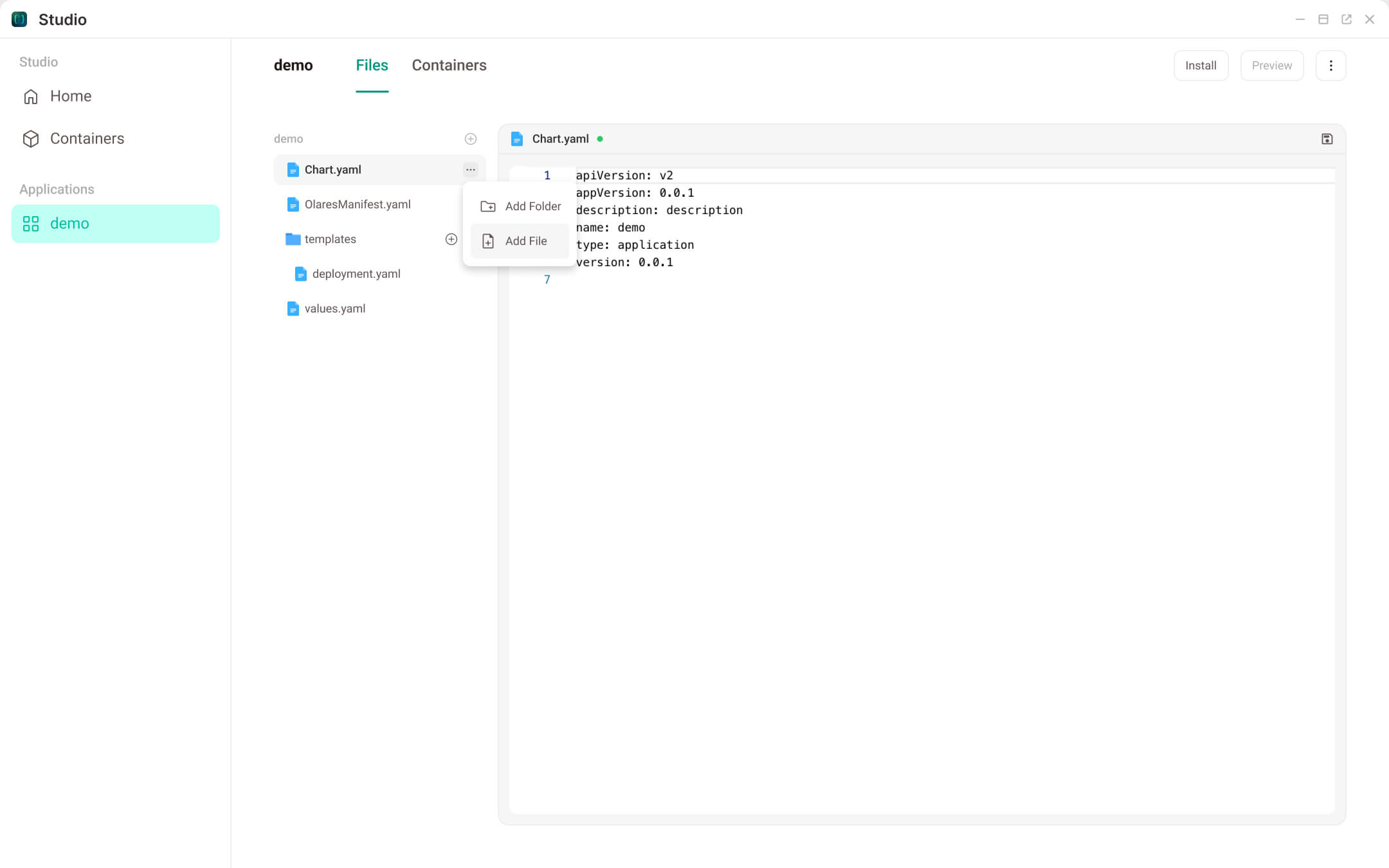
Task: Choose Add Folder from the context menu
Action: coord(532,206)
